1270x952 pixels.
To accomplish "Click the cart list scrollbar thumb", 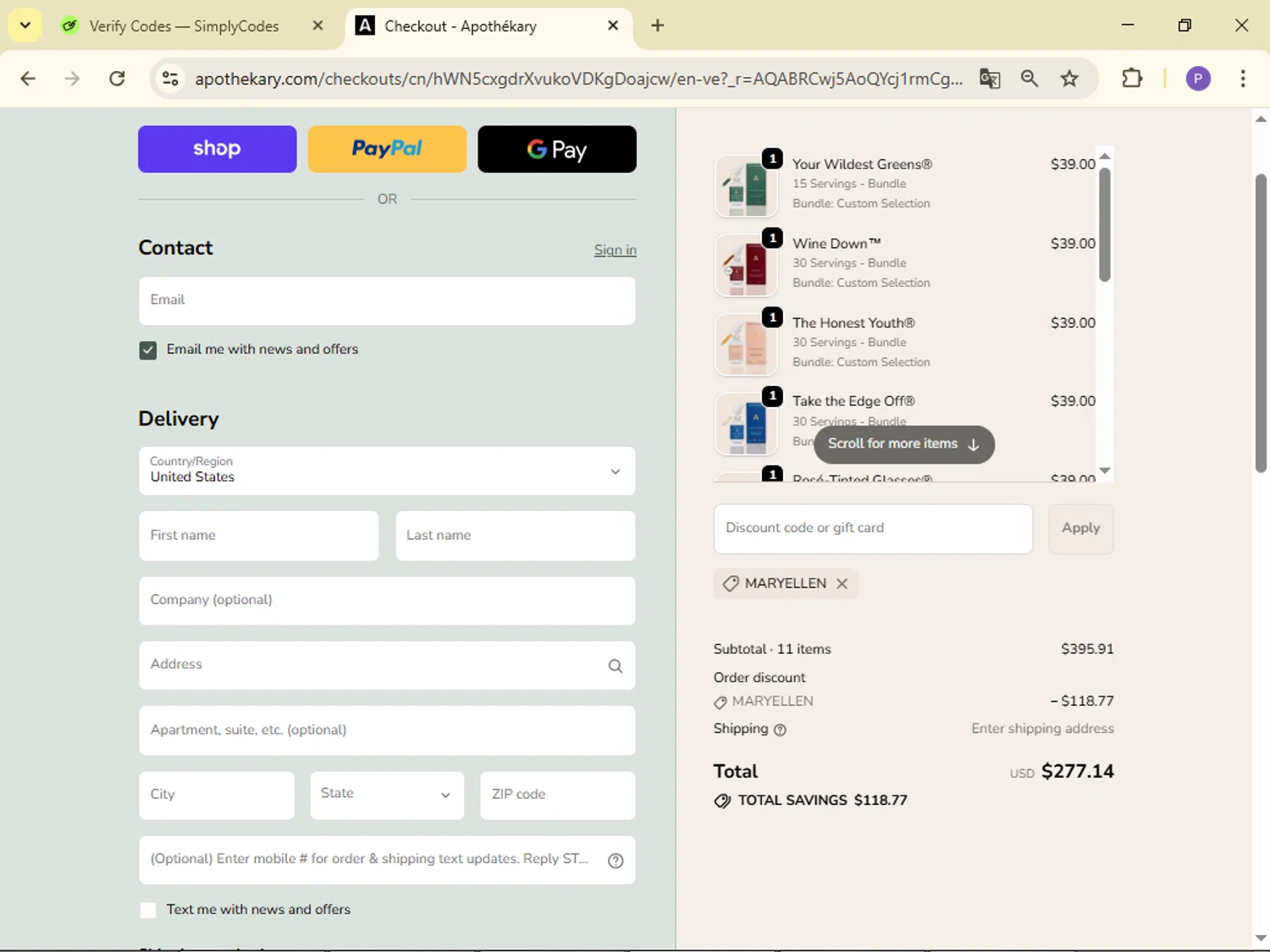I will (x=1104, y=225).
